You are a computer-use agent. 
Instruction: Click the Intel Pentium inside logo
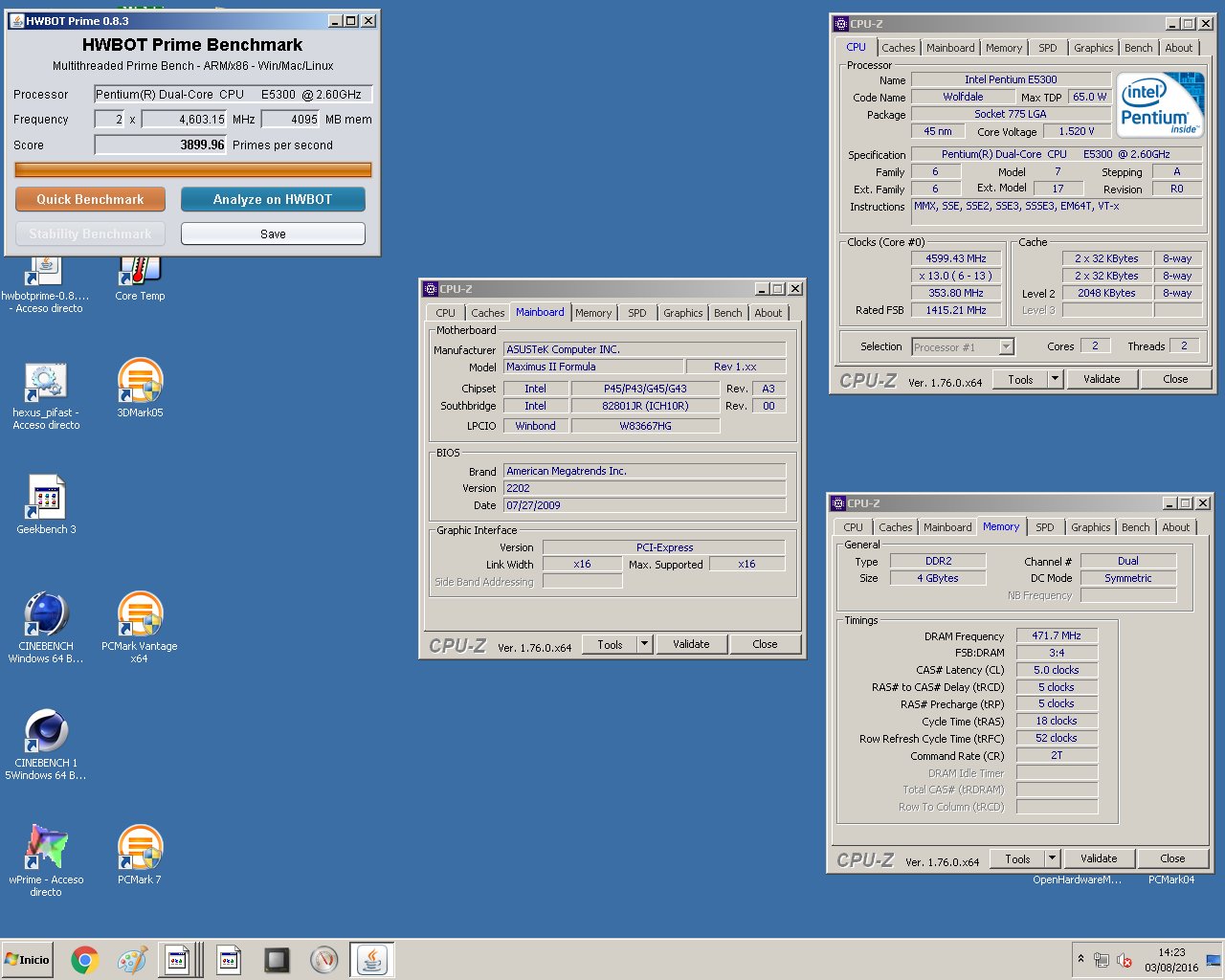pos(1160,104)
